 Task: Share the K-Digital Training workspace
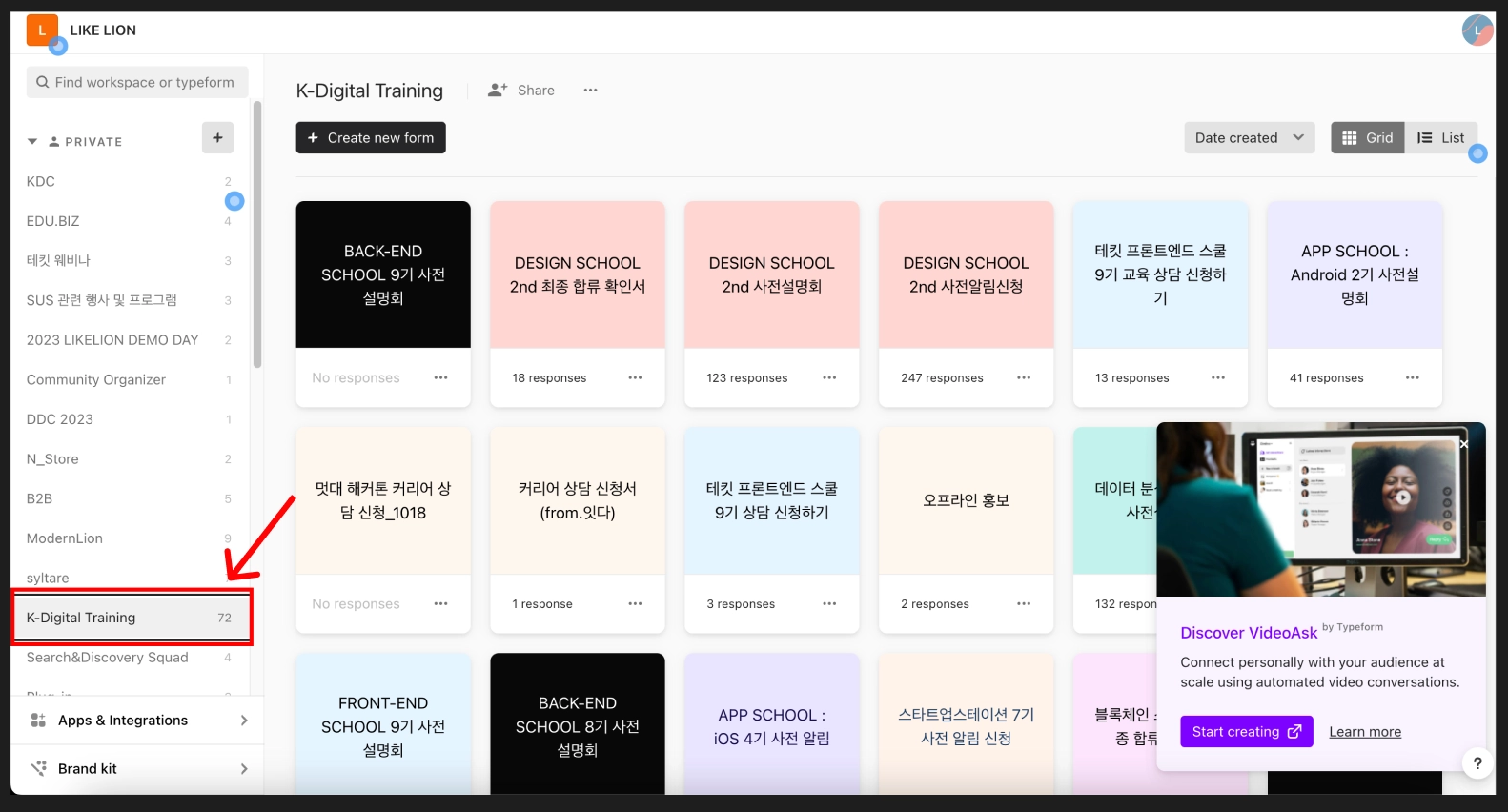(x=521, y=91)
